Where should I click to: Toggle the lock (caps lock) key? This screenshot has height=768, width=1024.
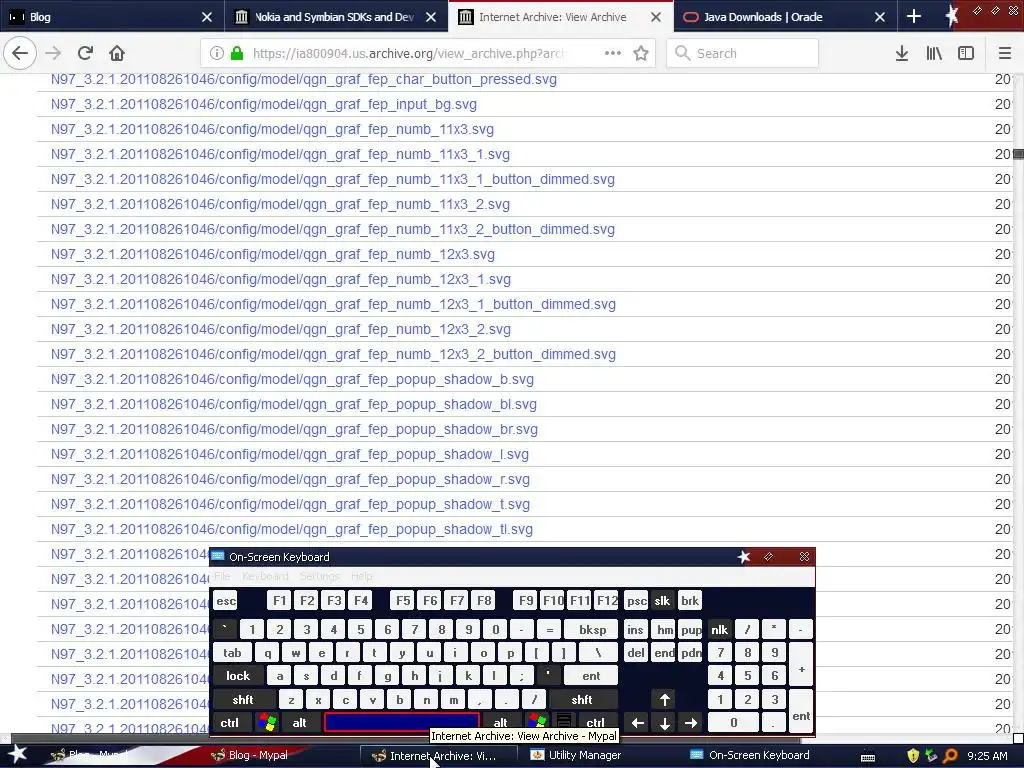point(238,676)
